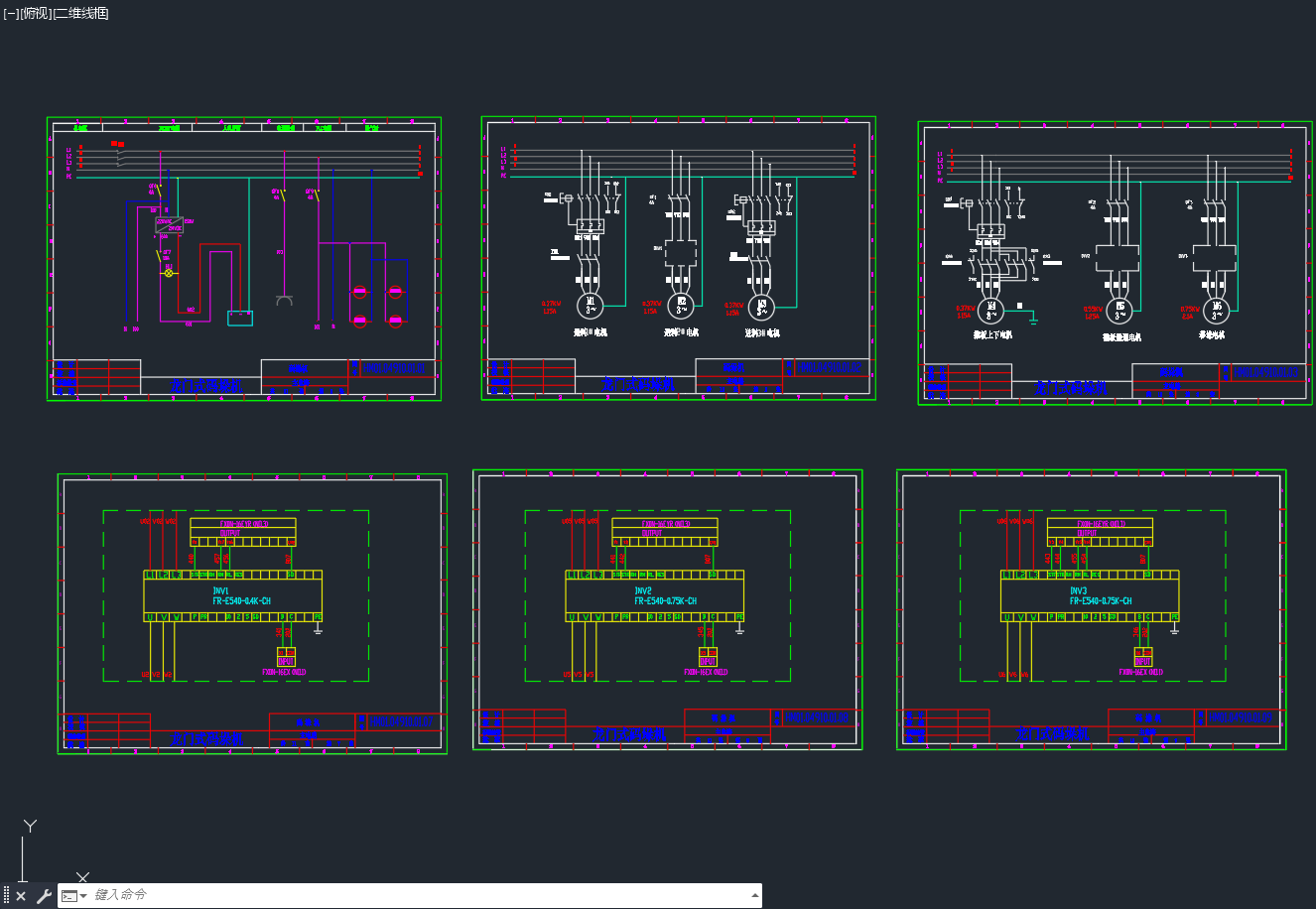The height and width of the screenshot is (909, 1316).
Task: Select 龙门式码垛机 title in INV1 sheet
Action: (x=206, y=739)
